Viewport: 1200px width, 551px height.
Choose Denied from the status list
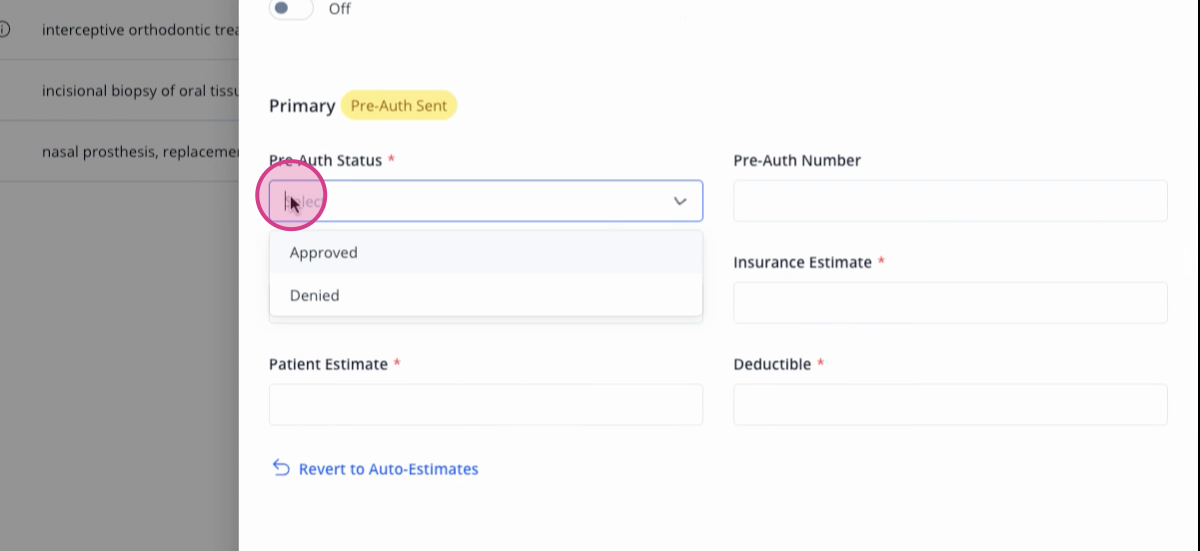click(486, 296)
